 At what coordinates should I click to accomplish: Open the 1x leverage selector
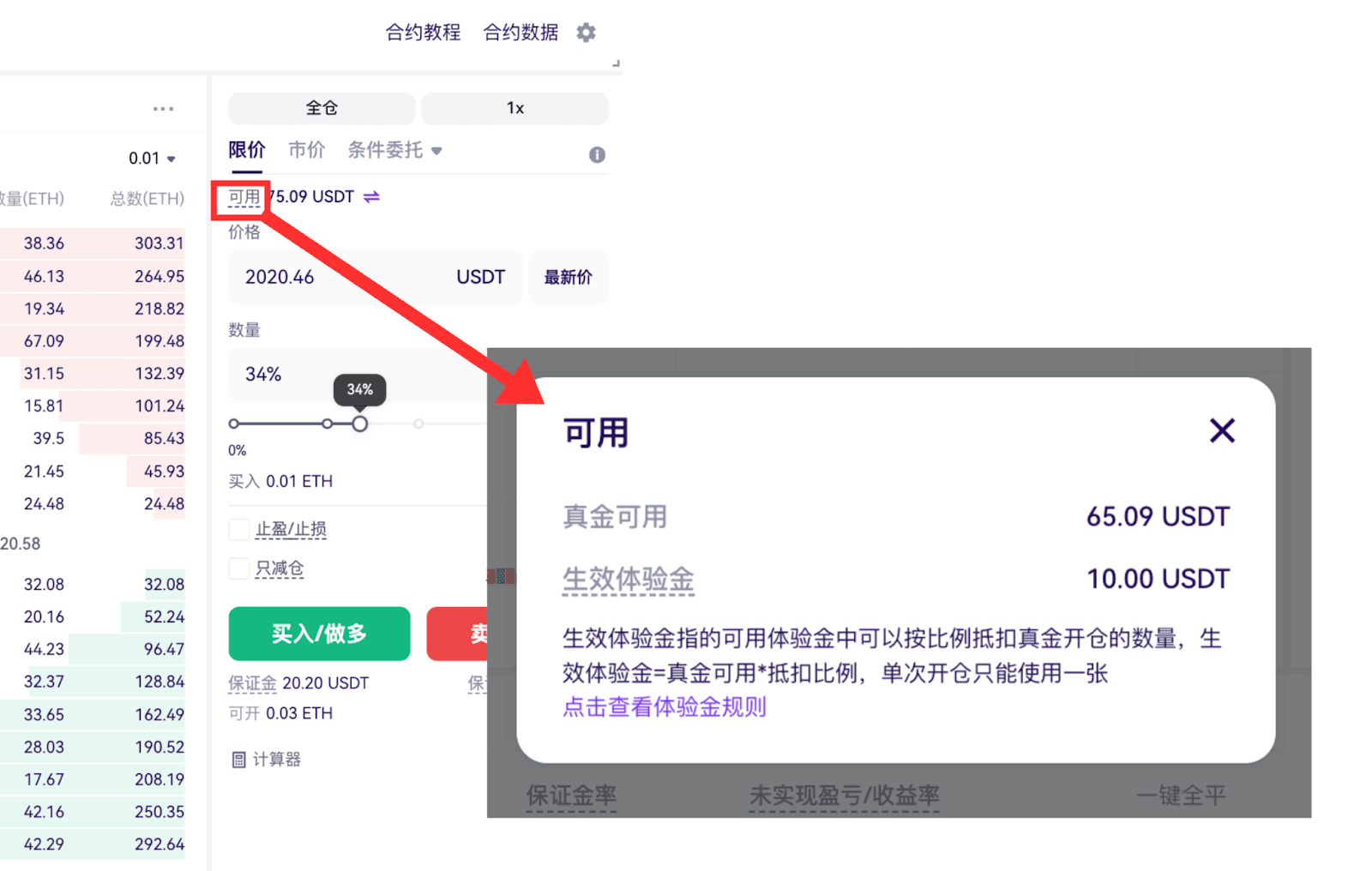tap(514, 108)
